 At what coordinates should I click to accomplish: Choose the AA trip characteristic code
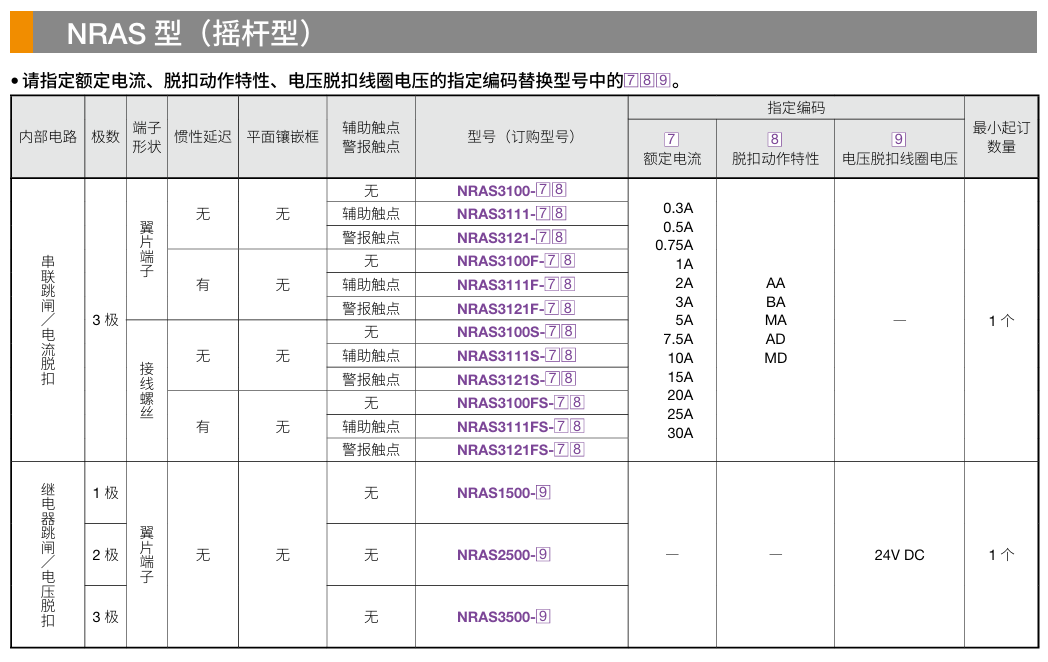click(775, 283)
